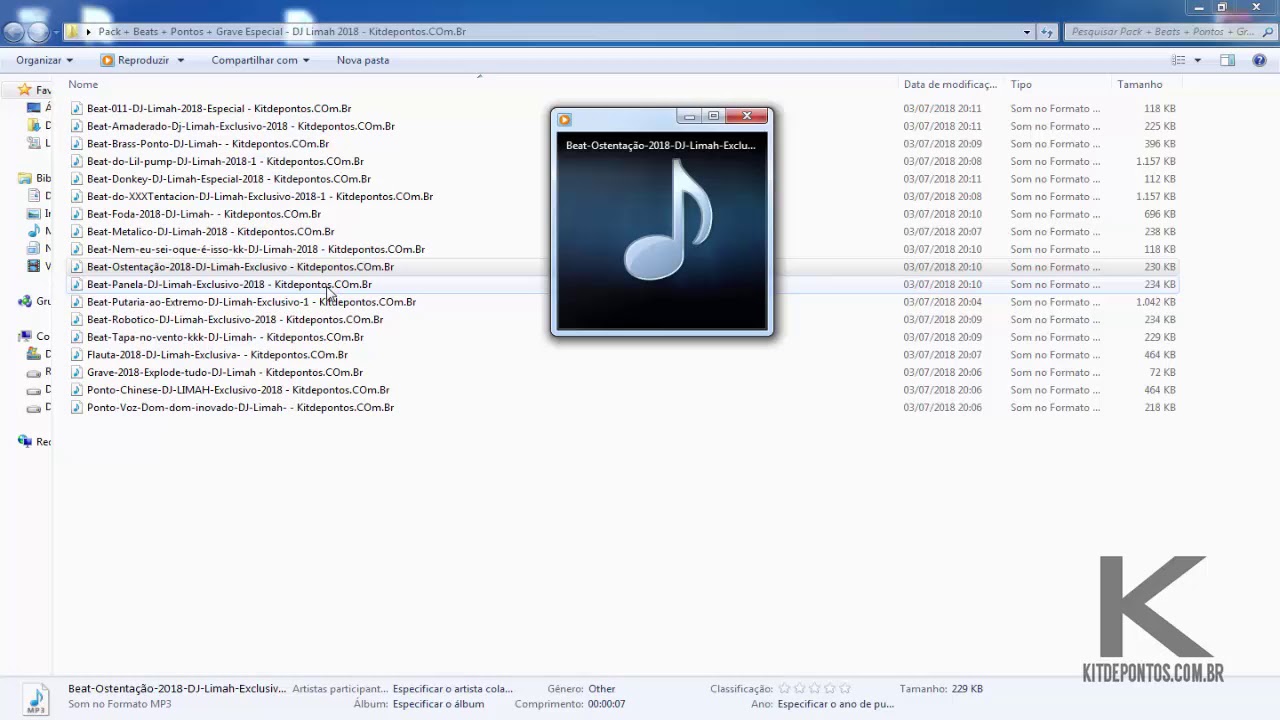
Task: Click the audio icon of Flauta-2018-DJ-Limah-Exclusiva
Action: [x=77, y=355]
